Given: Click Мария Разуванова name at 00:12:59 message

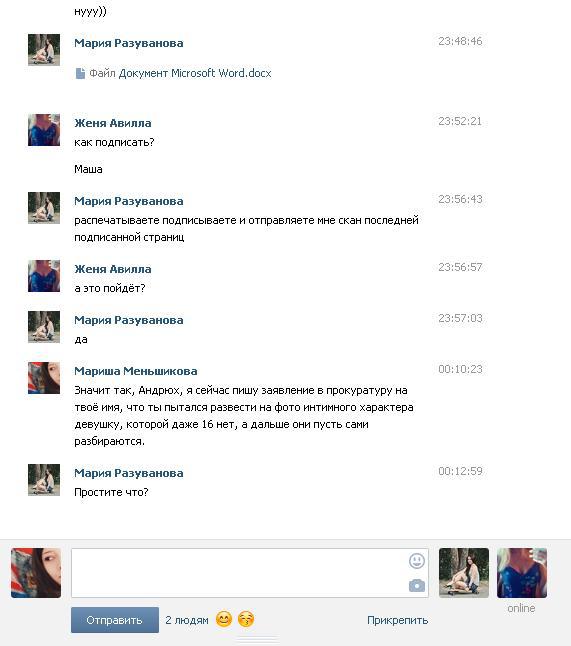Looking at the screenshot, I should click(x=129, y=473).
